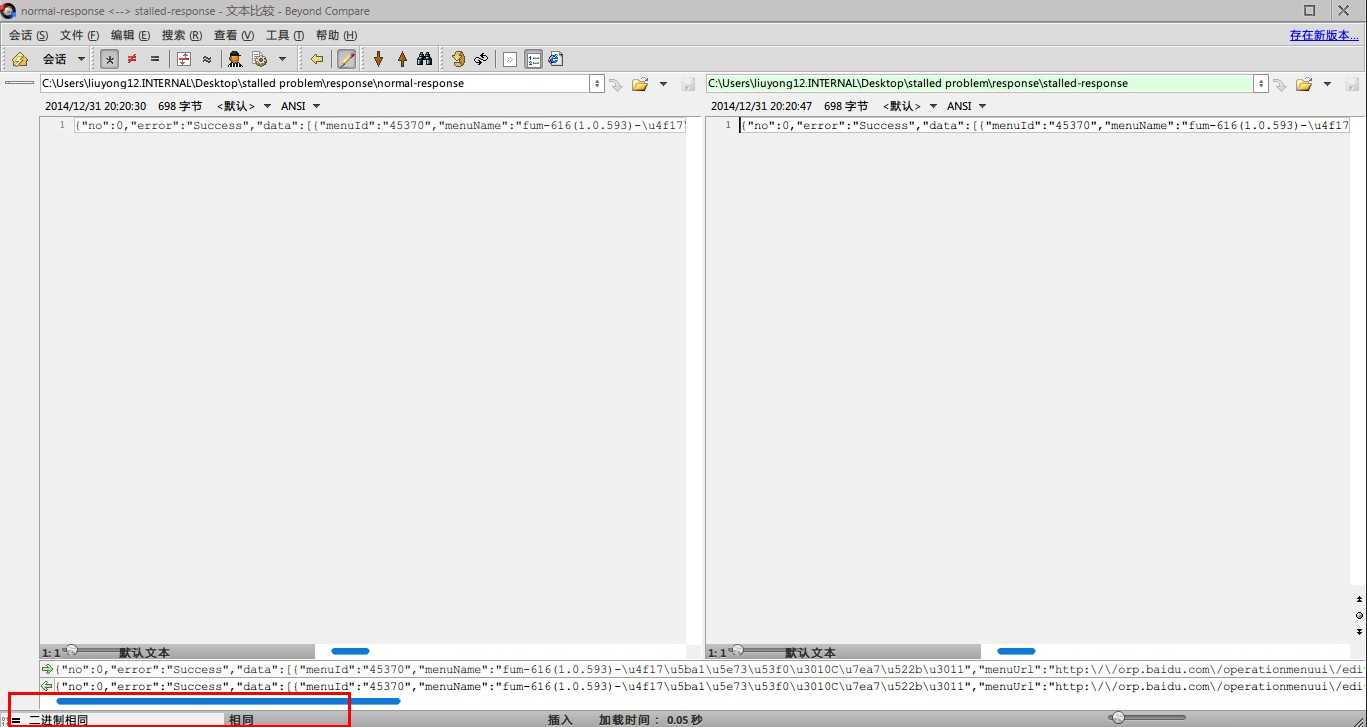Screen dimensions: 1367x727
Task: Open the 会话 toolbar dropdown
Action: pos(82,59)
